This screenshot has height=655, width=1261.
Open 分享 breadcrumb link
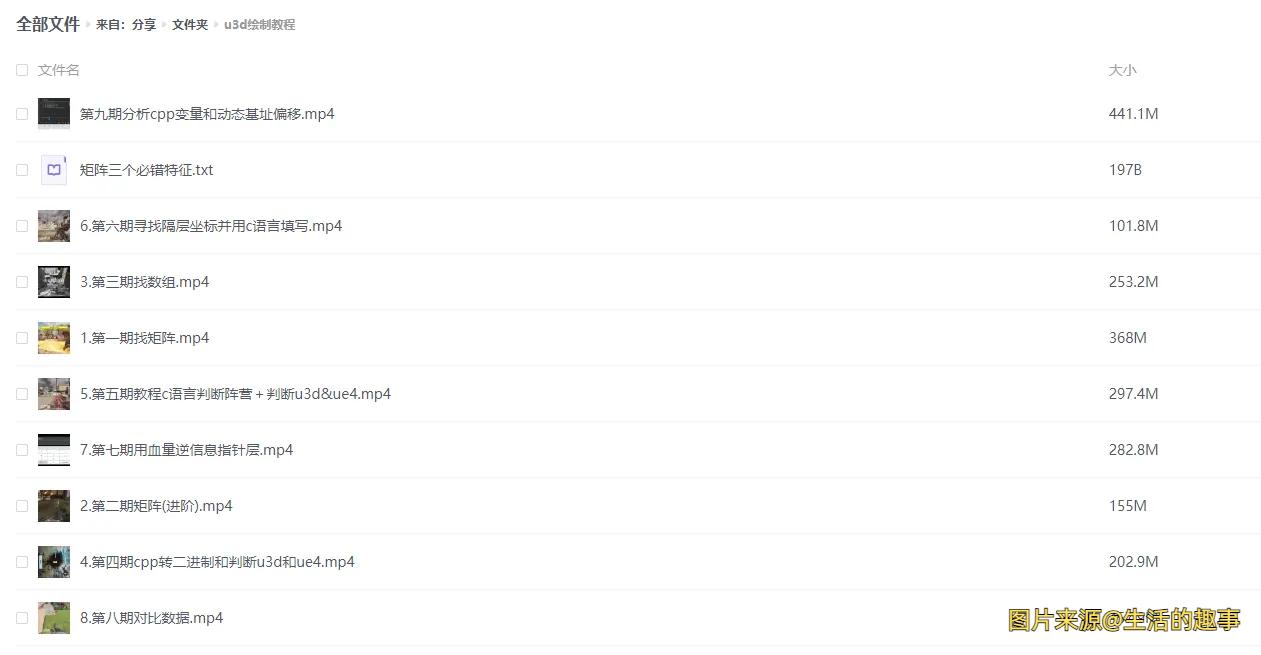144,25
